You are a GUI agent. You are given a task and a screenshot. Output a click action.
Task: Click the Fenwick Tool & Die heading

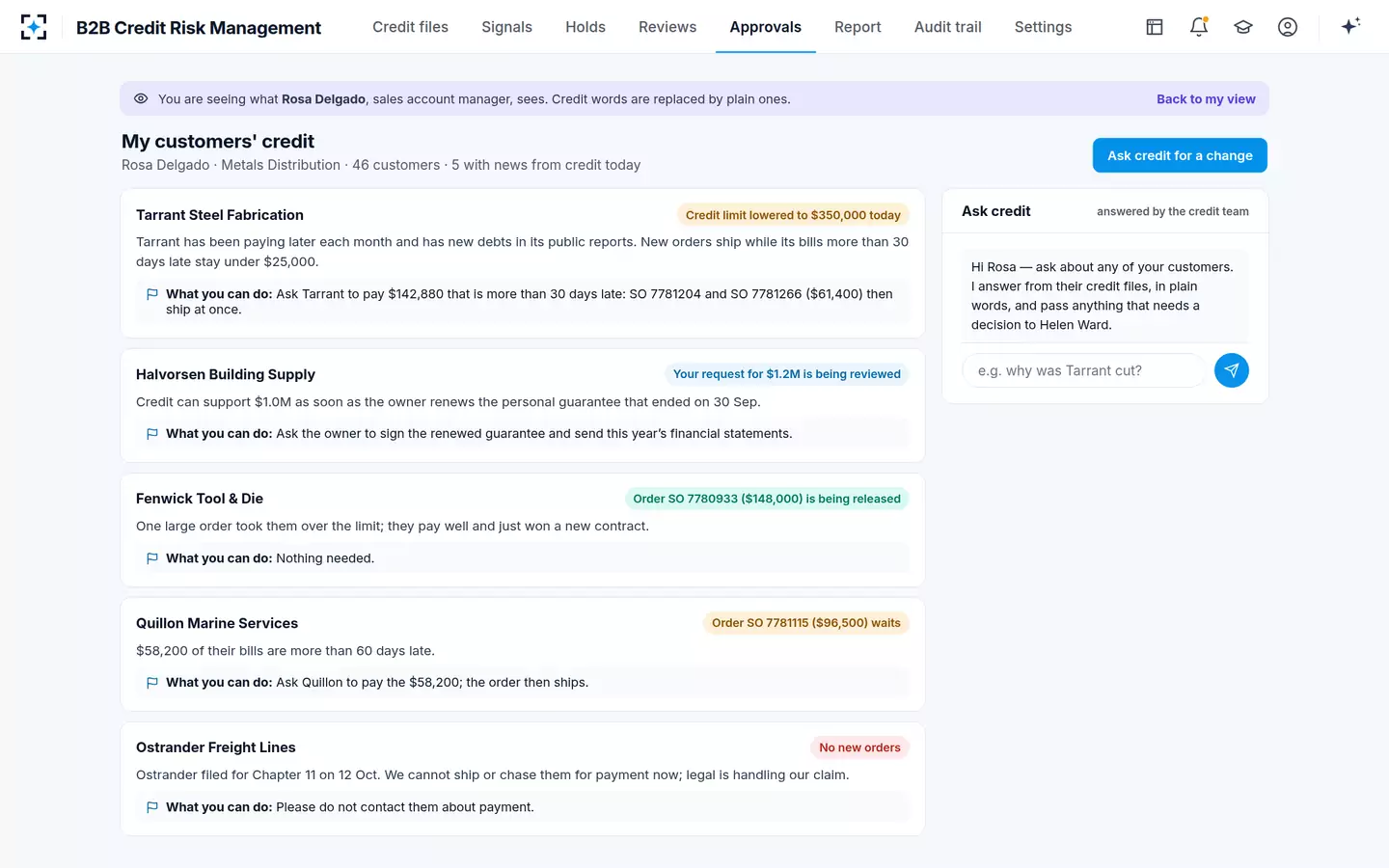pos(200,499)
